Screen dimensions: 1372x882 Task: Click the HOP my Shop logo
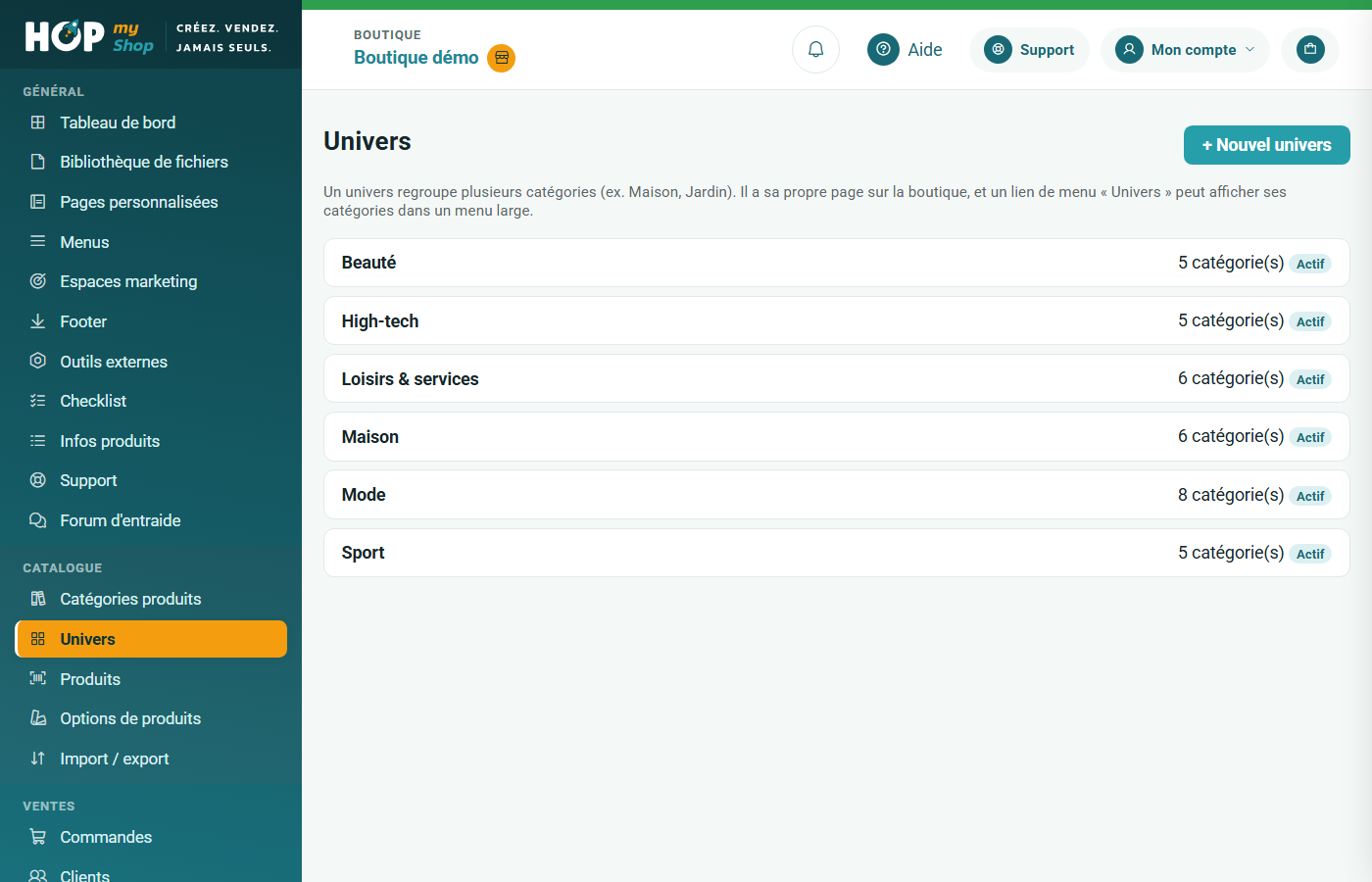pos(89,37)
